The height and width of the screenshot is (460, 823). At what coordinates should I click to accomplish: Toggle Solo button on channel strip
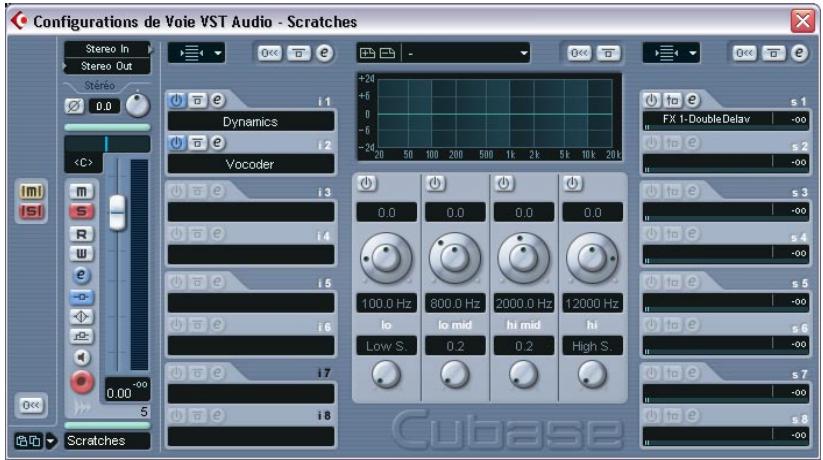point(81,212)
